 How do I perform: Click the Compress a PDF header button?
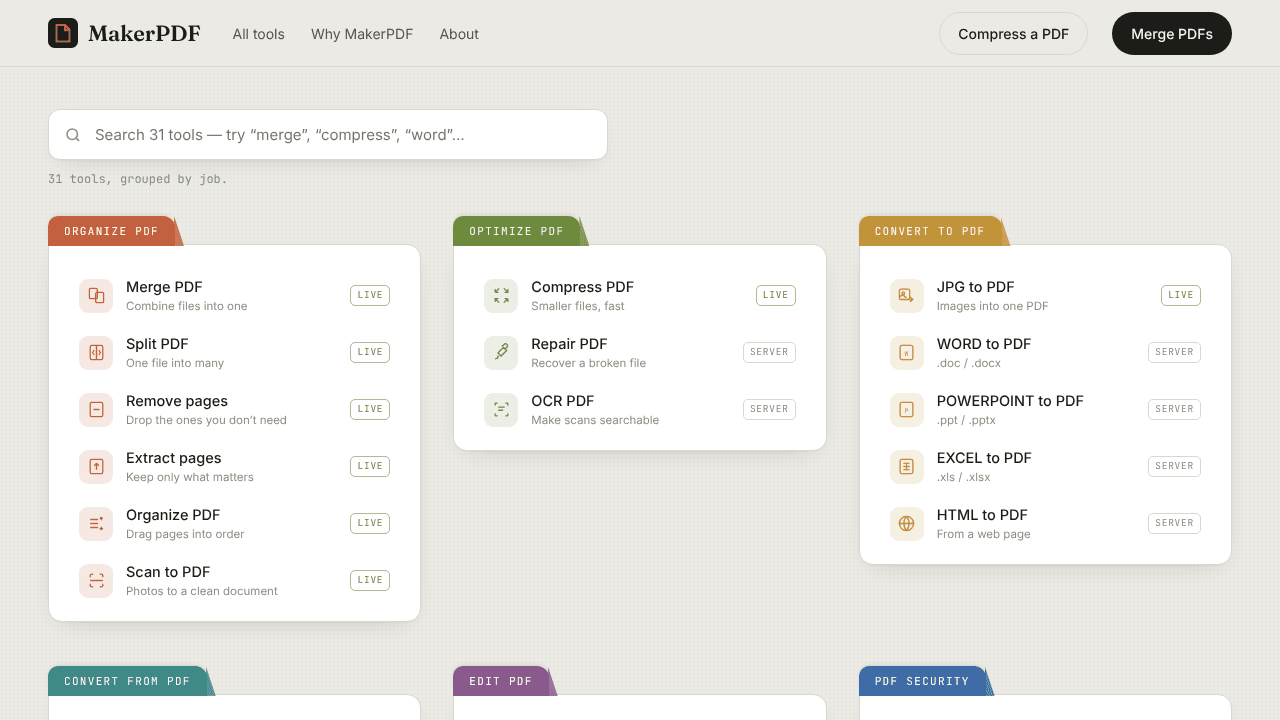click(x=1013, y=34)
